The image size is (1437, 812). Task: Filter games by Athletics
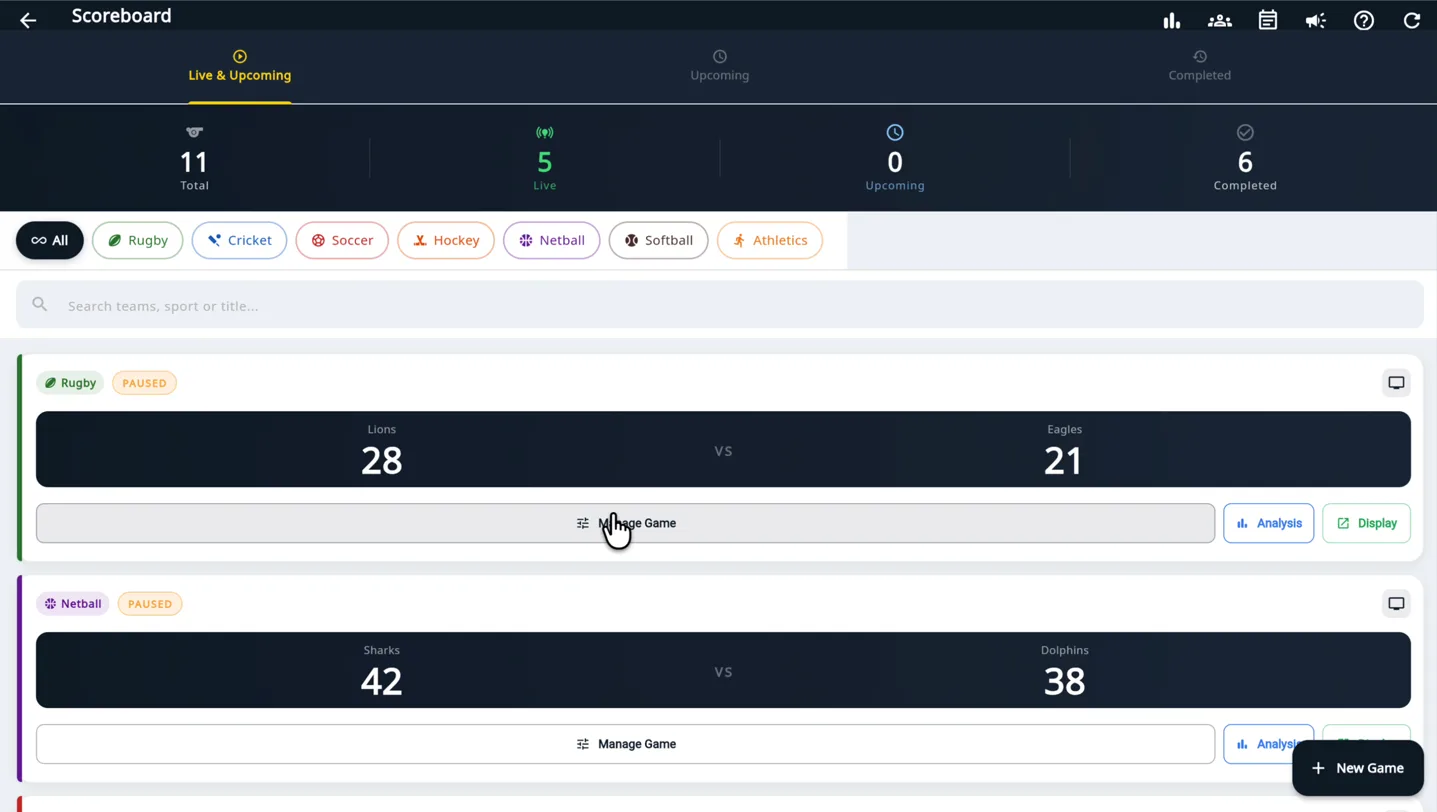click(x=770, y=240)
